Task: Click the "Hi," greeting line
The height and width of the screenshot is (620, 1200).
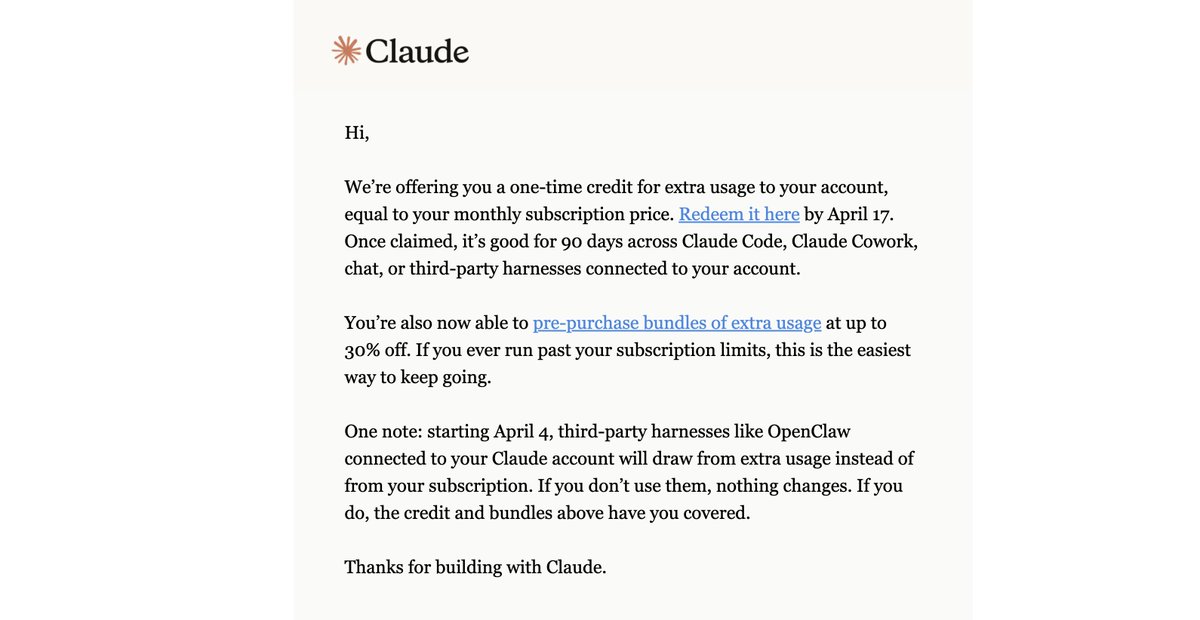Action: coord(357,132)
